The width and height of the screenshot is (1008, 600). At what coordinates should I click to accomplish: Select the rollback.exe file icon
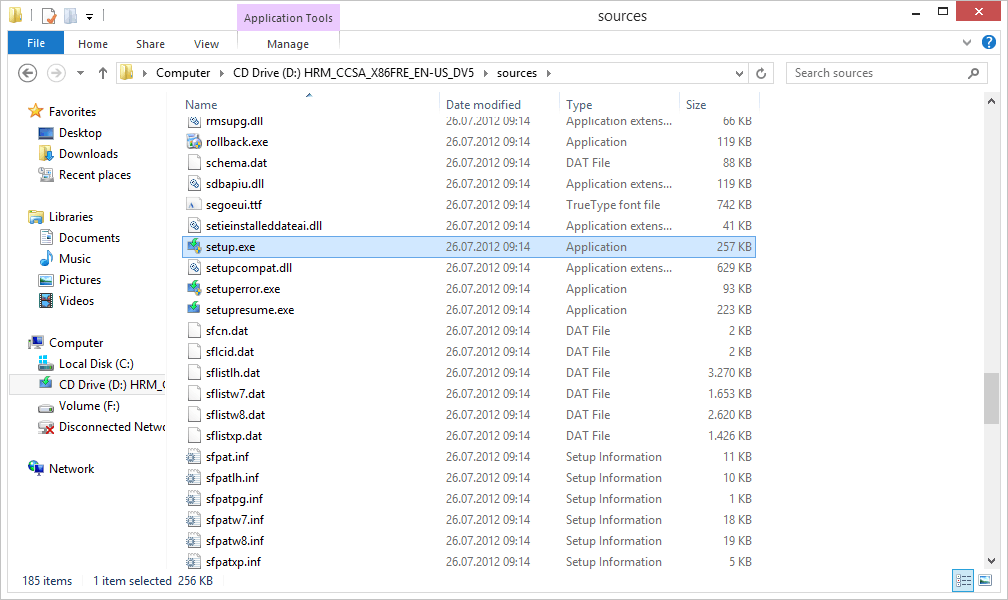coord(194,142)
